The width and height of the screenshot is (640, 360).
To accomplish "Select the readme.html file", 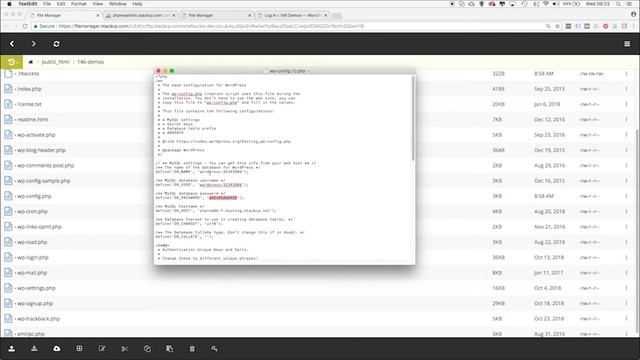I will click(x=33, y=120).
